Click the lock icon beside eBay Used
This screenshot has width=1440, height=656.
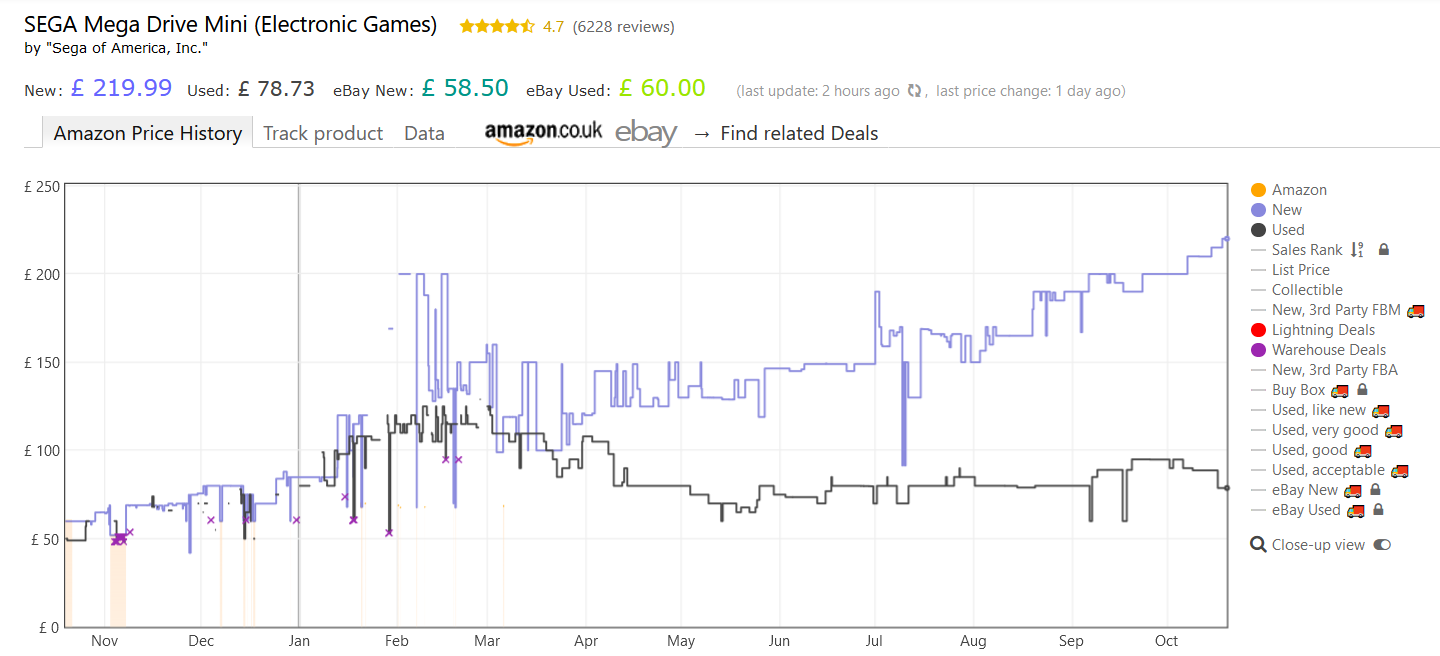1378,510
